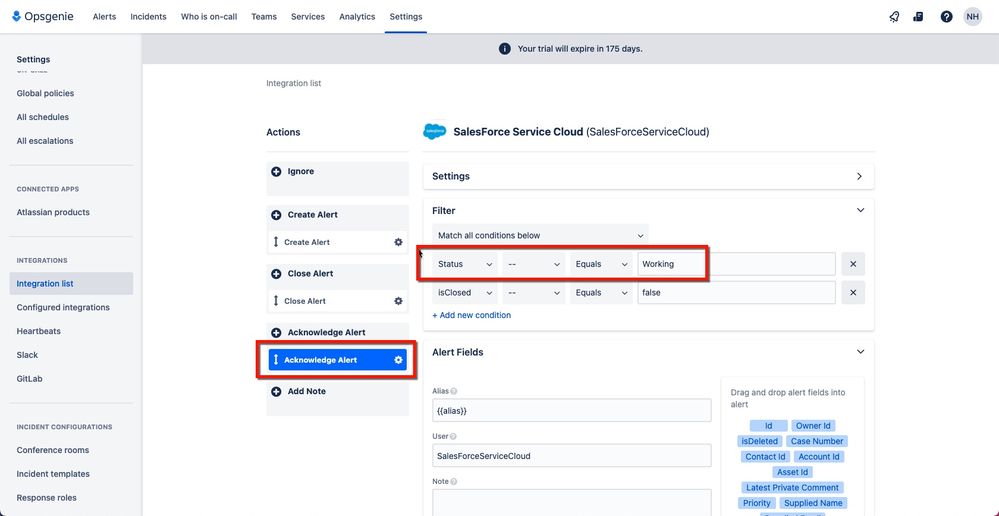Viewport: 999px width, 516px height.
Task: Click the Salesforce cloud logo
Action: (435, 132)
